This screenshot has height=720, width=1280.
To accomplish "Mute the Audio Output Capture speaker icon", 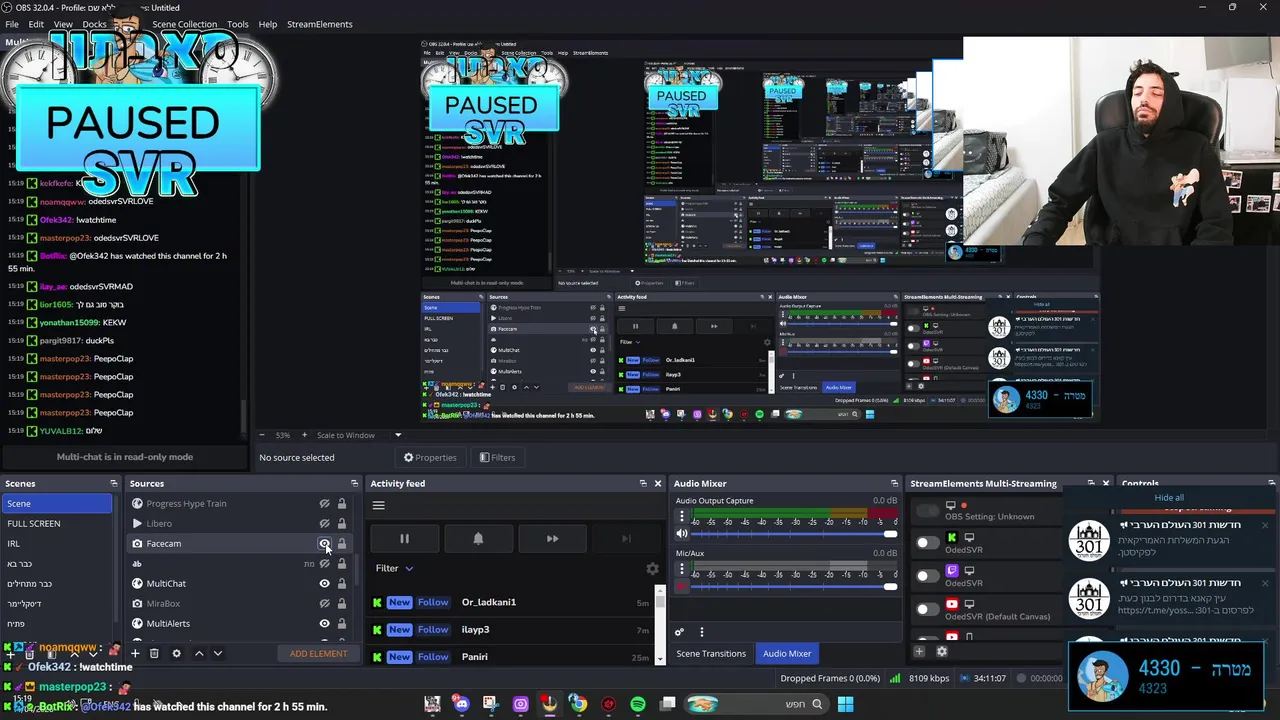I will [x=682, y=534].
